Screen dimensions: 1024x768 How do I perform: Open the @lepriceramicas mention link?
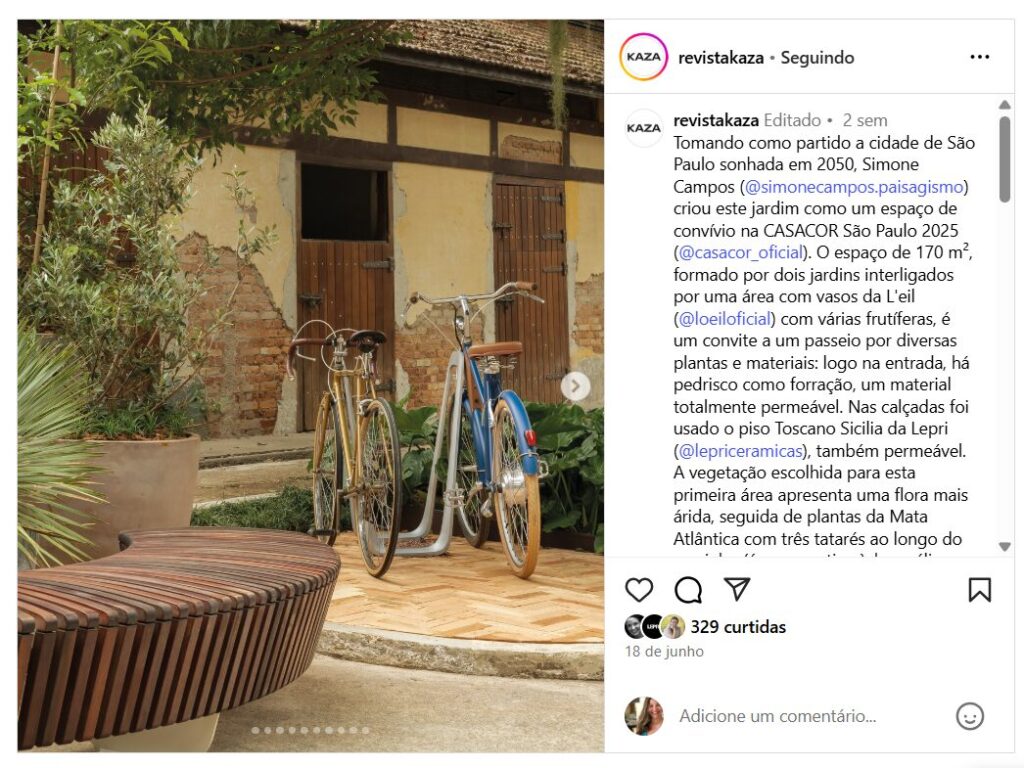point(741,451)
